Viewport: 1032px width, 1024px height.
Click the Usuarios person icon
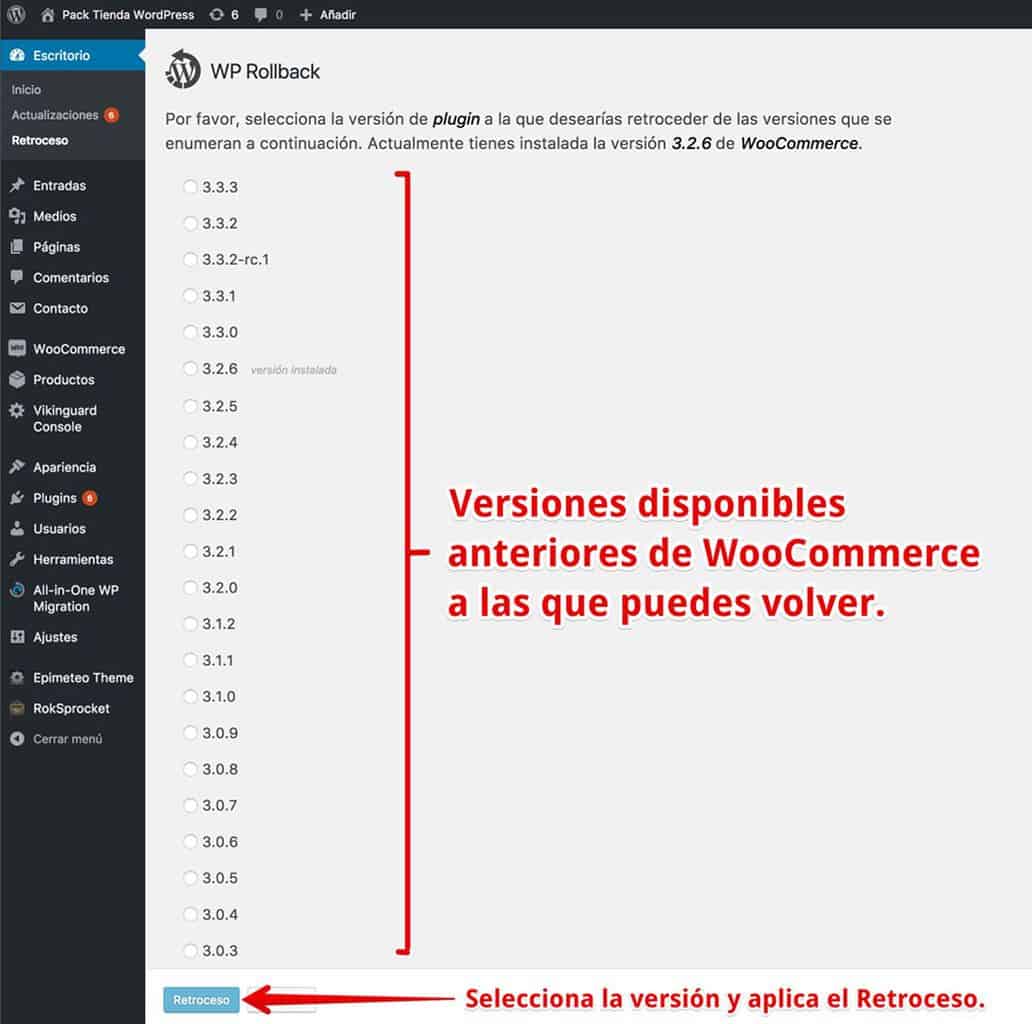click(x=17, y=528)
